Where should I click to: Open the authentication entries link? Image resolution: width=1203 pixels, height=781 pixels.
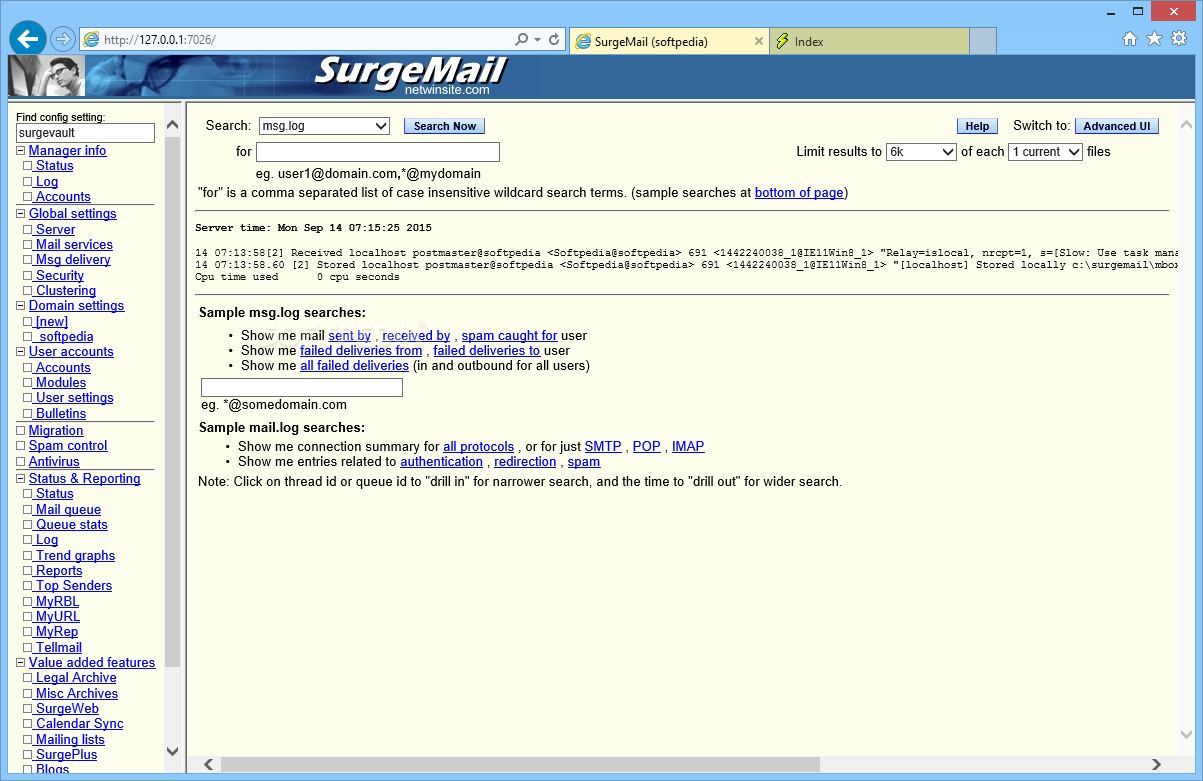click(x=442, y=462)
